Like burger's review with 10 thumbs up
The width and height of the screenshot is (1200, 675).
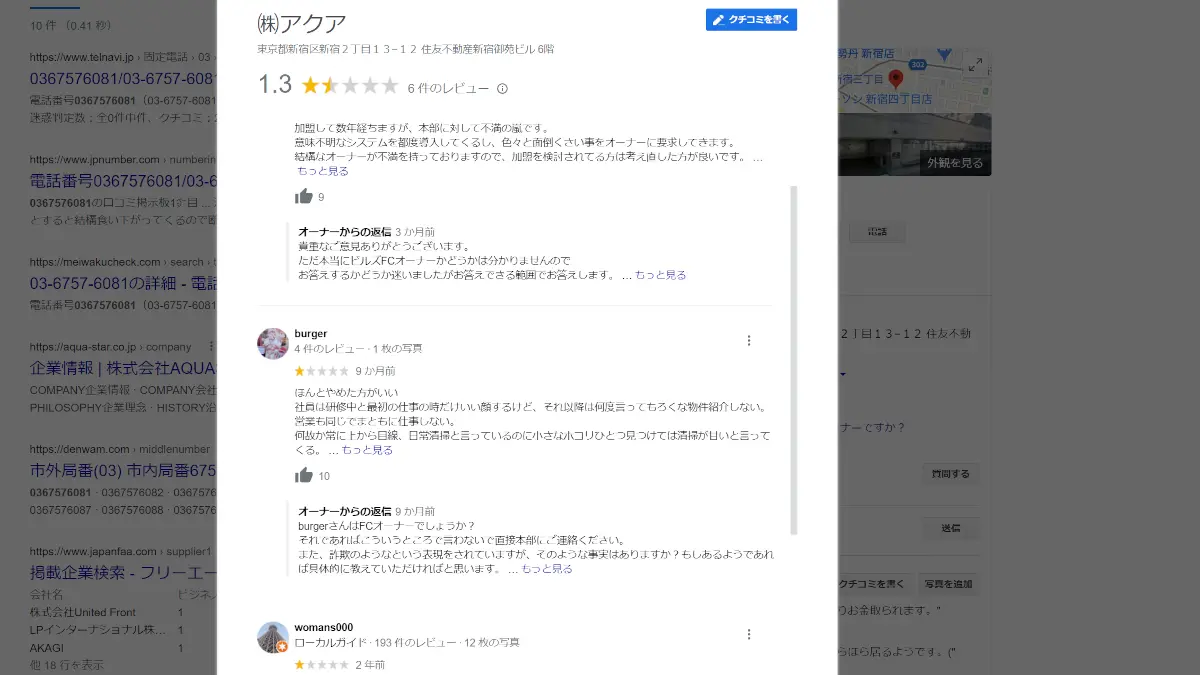click(x=304, y=476)
